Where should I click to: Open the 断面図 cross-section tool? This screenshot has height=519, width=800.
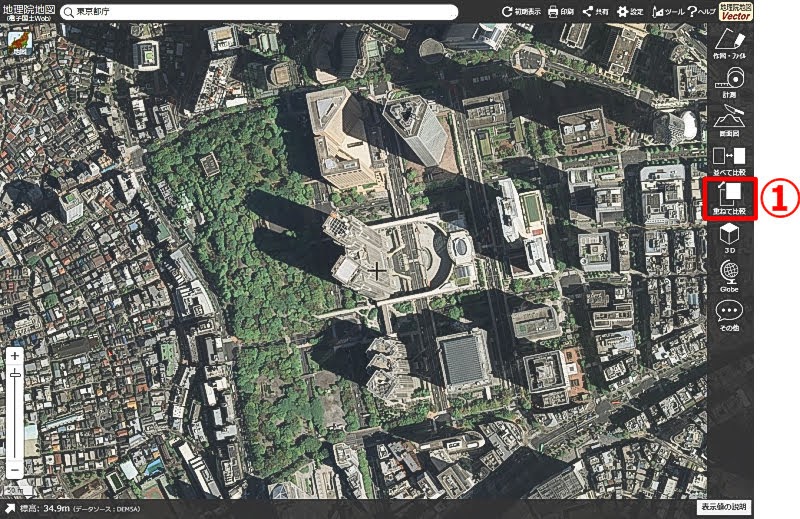click(730, 121)
